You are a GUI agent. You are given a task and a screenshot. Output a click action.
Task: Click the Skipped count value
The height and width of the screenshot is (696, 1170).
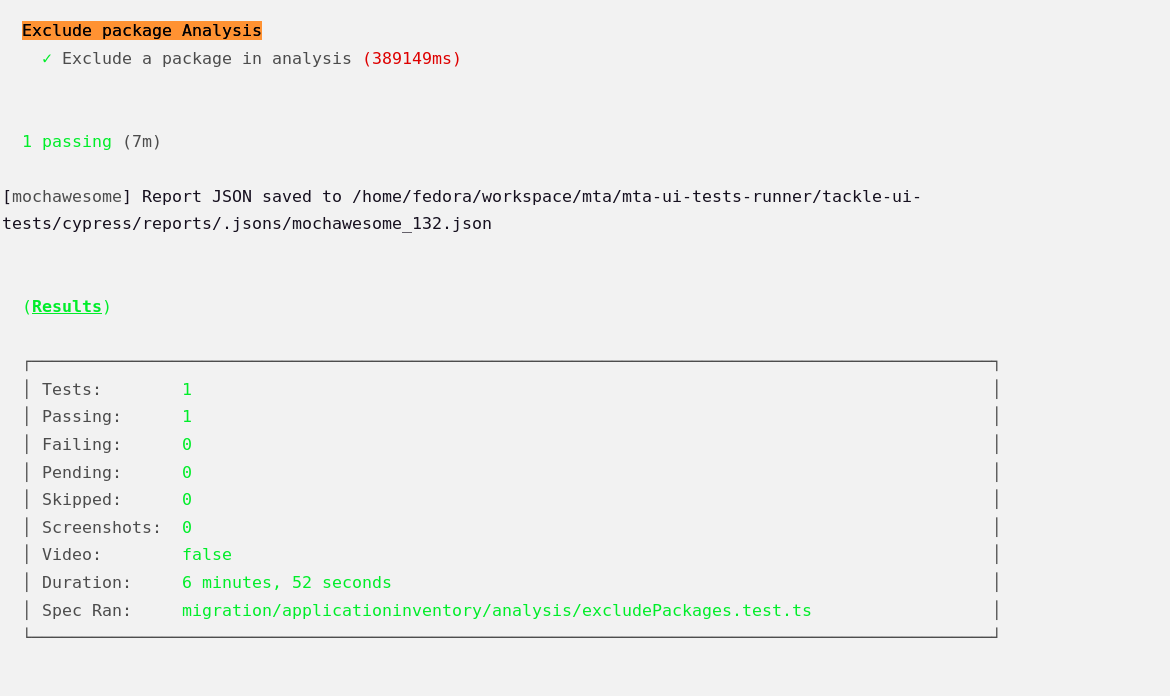(x=187, y=500)
